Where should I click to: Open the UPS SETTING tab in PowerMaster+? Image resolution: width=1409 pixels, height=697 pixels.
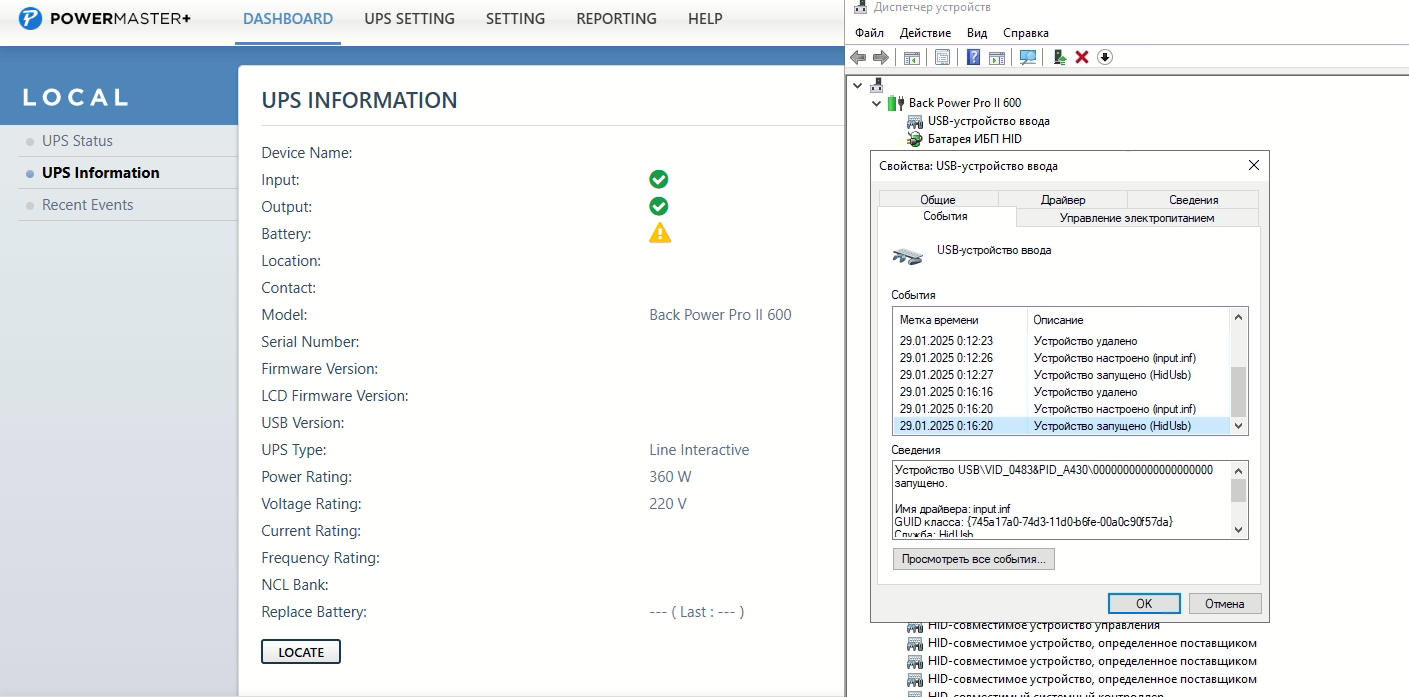(x=409, y=19)
